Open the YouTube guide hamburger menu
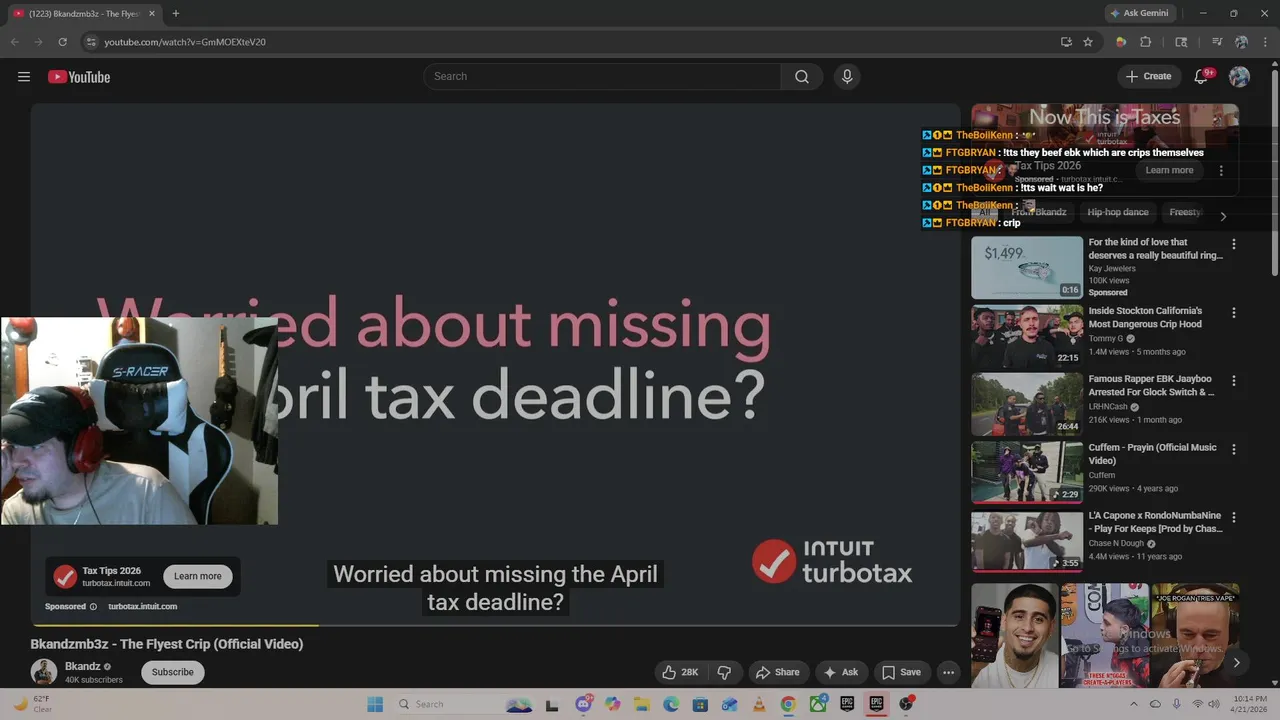Image resolution: width=1280 pixels, height=720 pixels. 24,77
